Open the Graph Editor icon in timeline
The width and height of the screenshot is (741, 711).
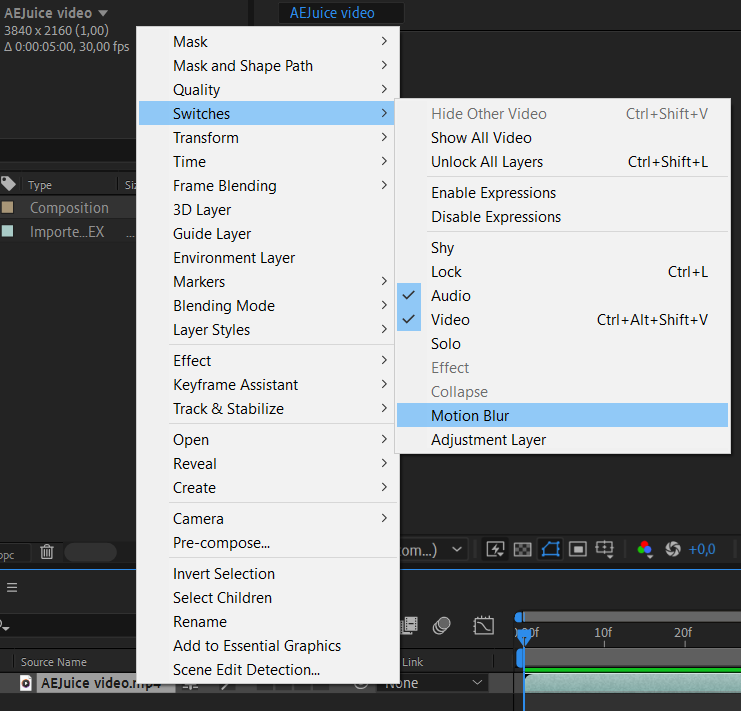click(x=484, y=626)
